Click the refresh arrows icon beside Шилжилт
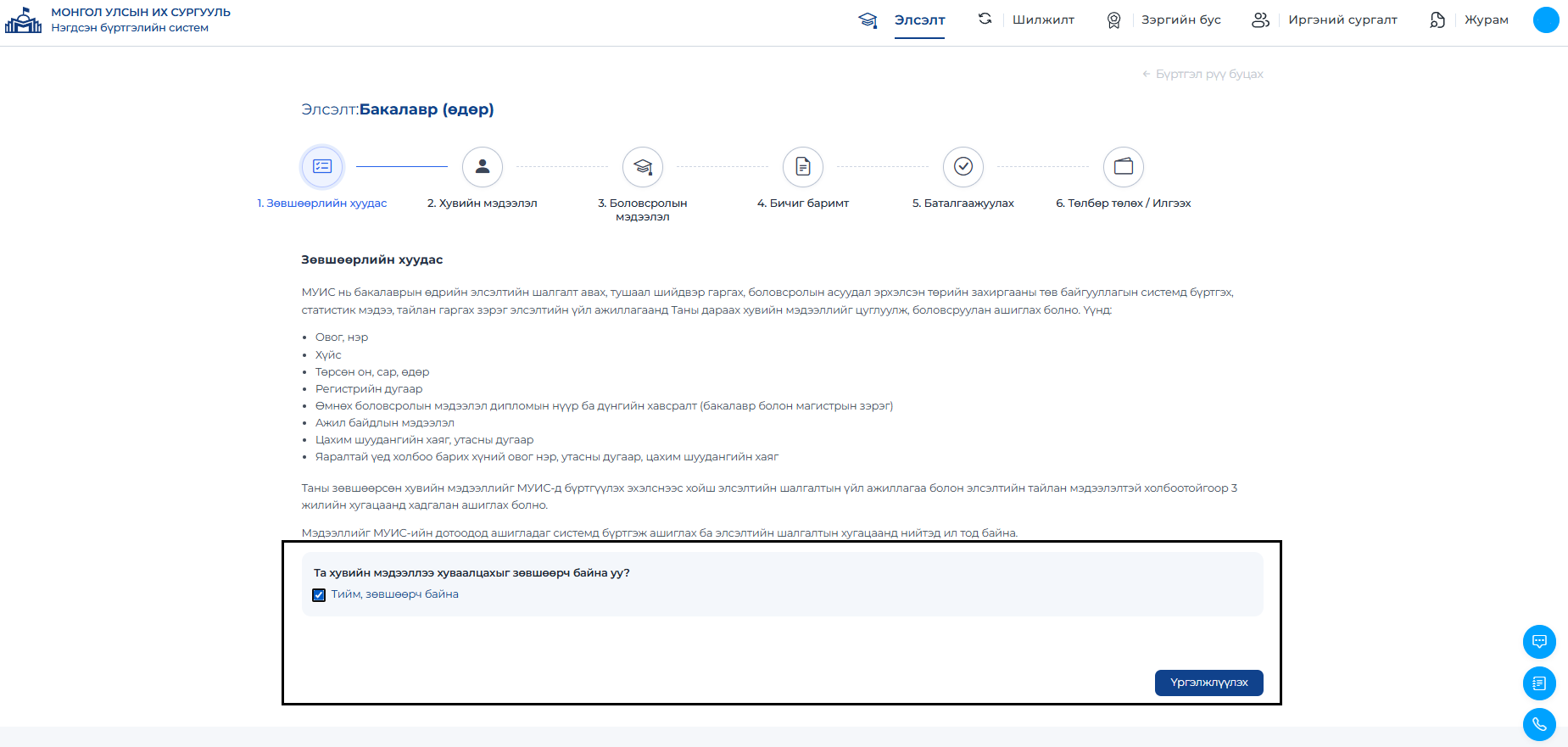This screenshot has width=1568, height=747. click(985, 19)
